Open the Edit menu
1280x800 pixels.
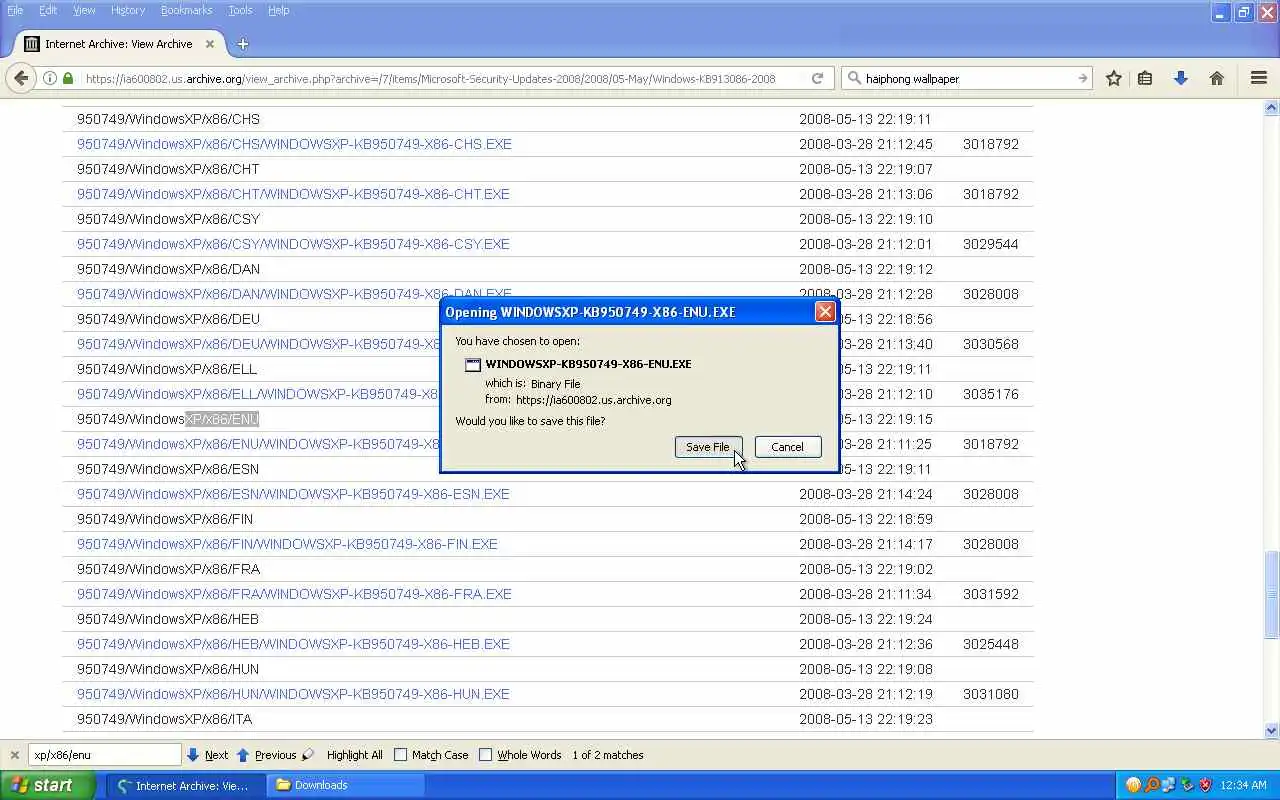pos(48,10)
